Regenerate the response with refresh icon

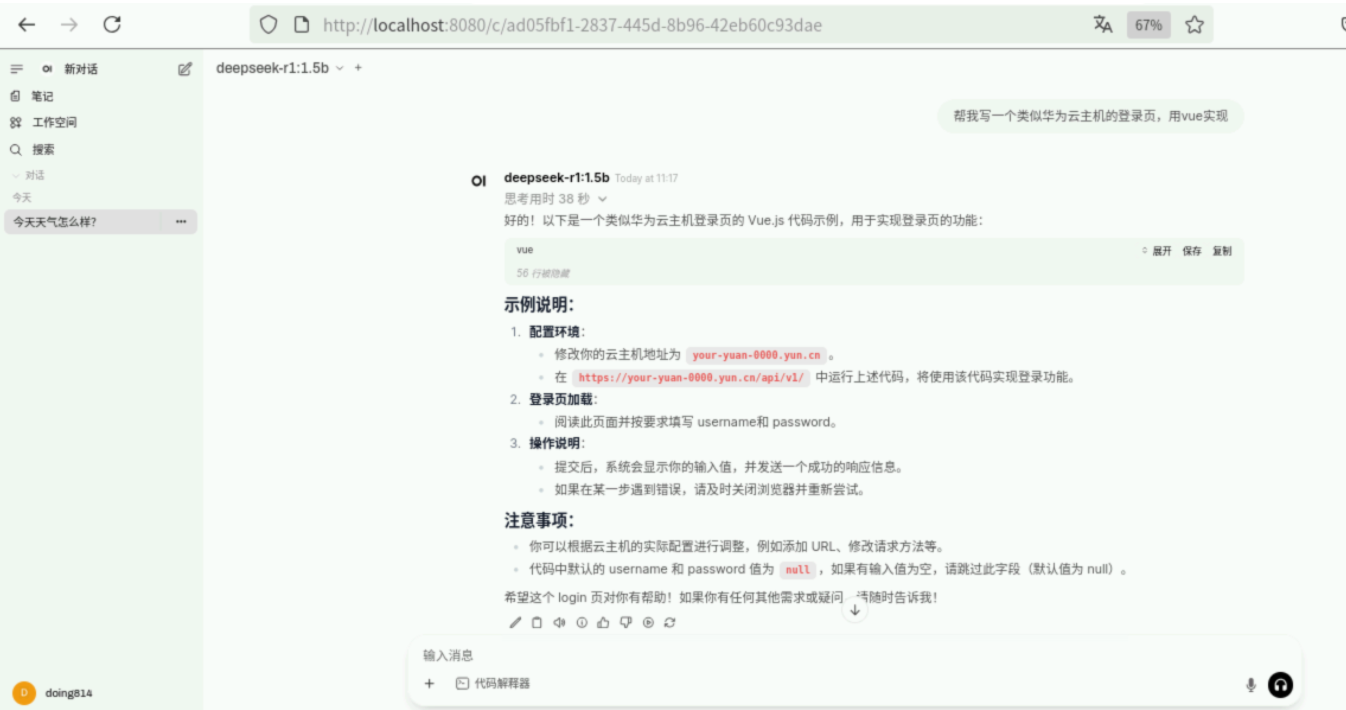pyautogui.click(x=669, y=622)
